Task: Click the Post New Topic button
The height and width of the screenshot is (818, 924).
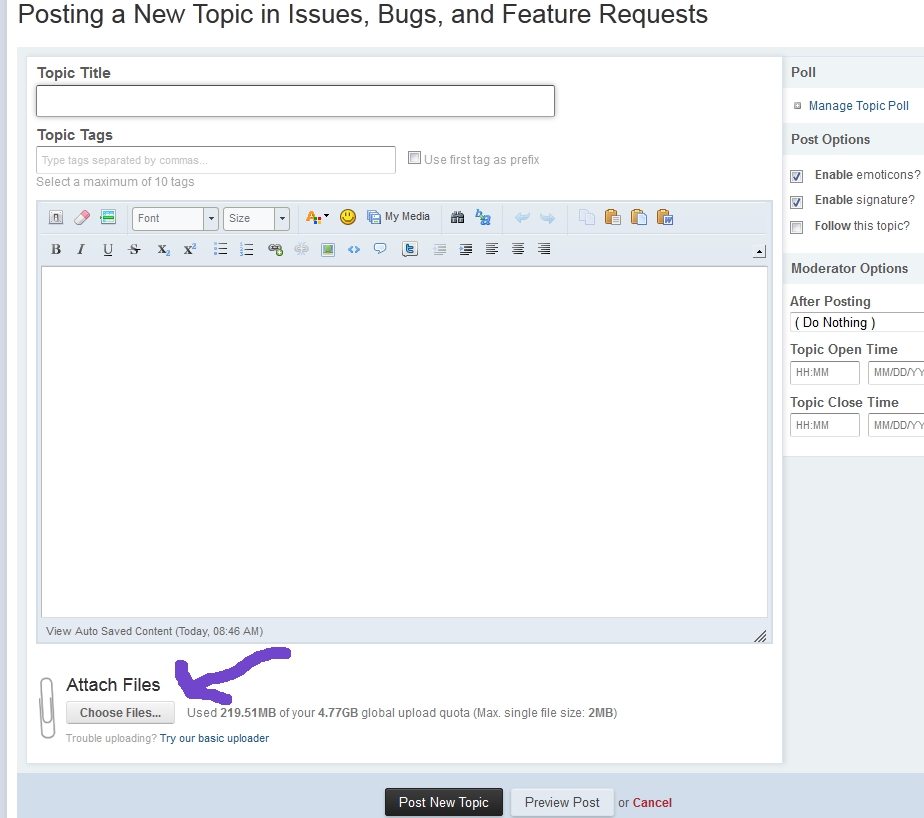Action: 444,802
